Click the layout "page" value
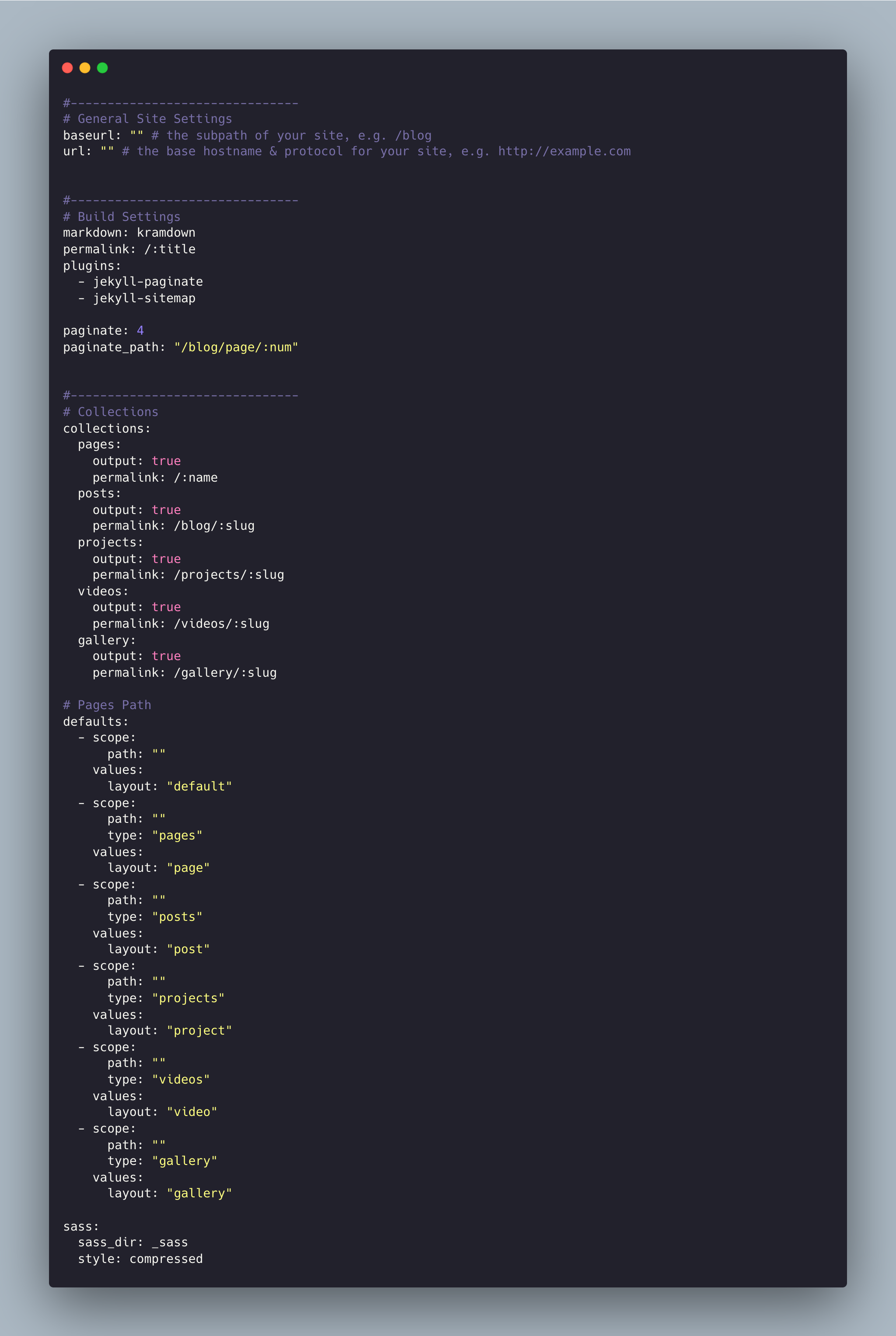The image size is (896, 1336). pos(188,868)
